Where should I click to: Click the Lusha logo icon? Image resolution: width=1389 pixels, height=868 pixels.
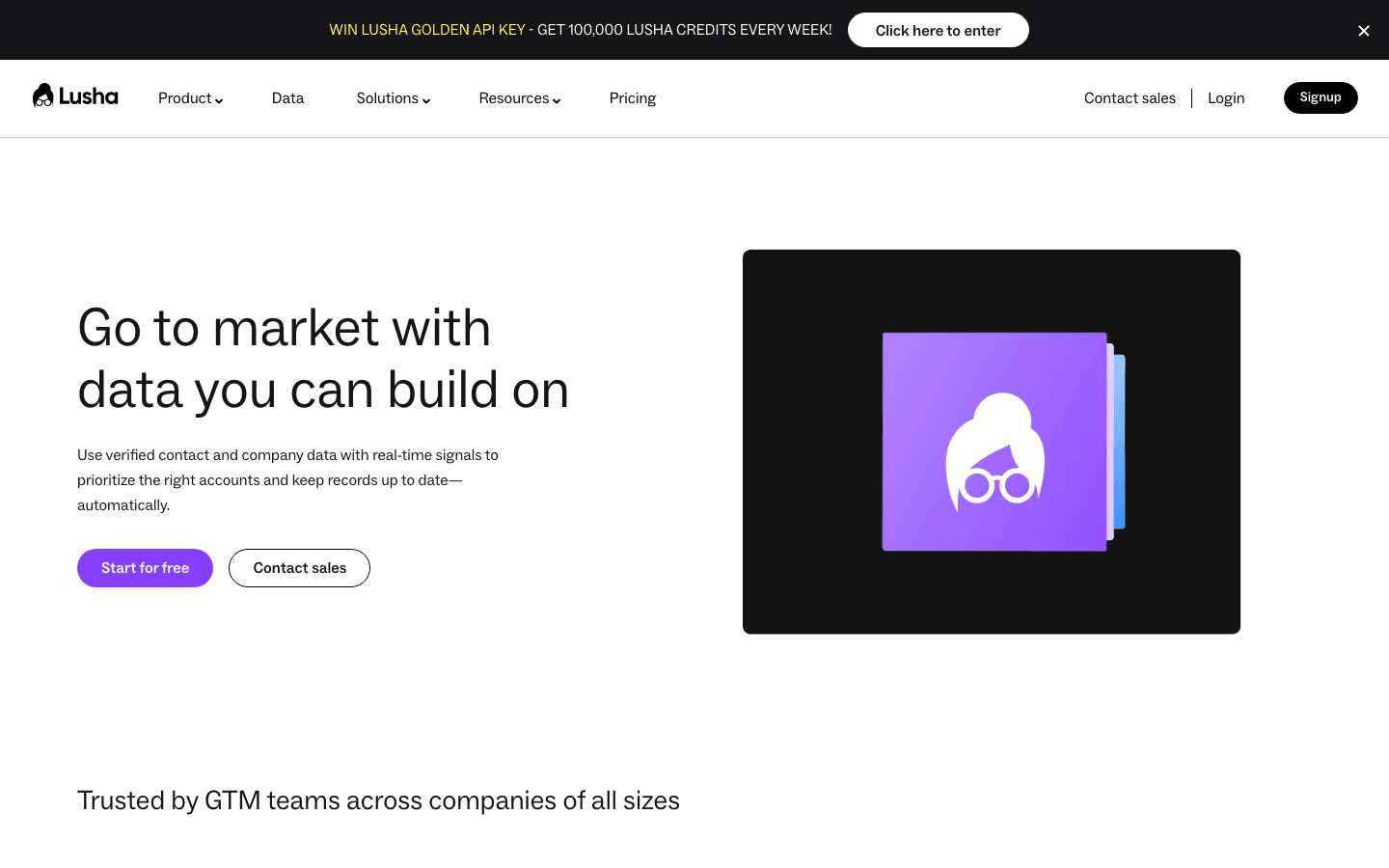point(43,95)
